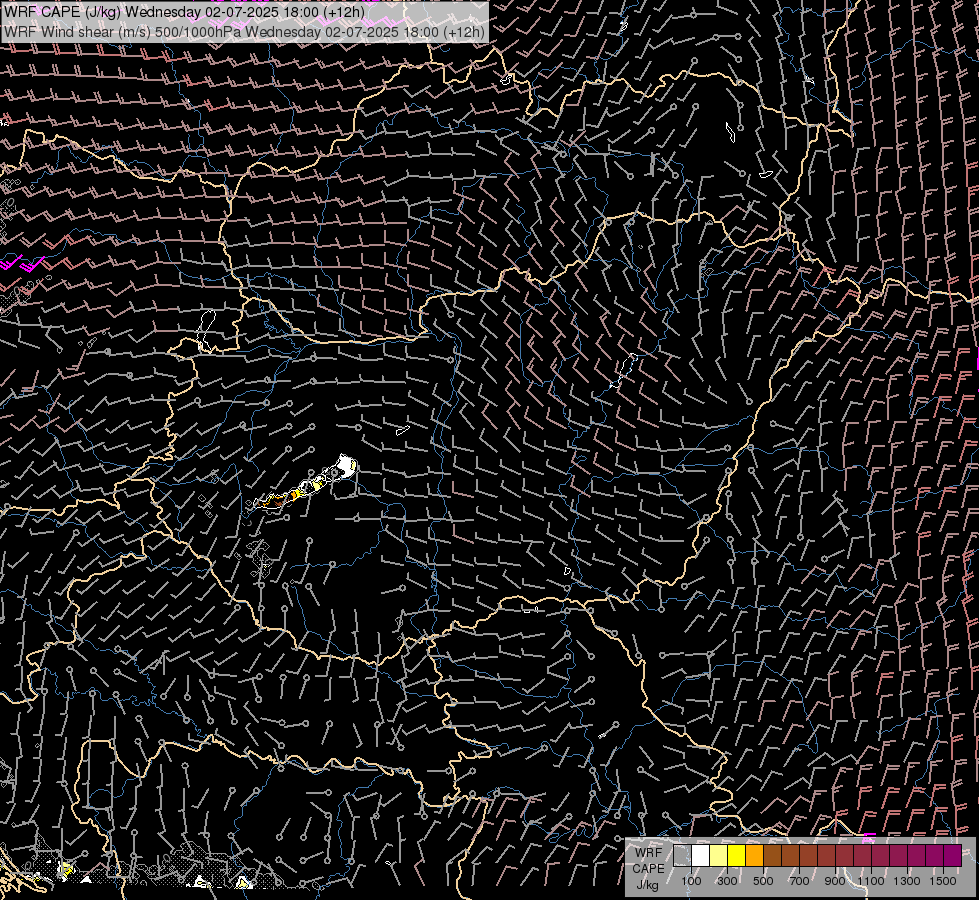
Task: Select the orange CAPE legend swatch
Action: pos(754,856)
